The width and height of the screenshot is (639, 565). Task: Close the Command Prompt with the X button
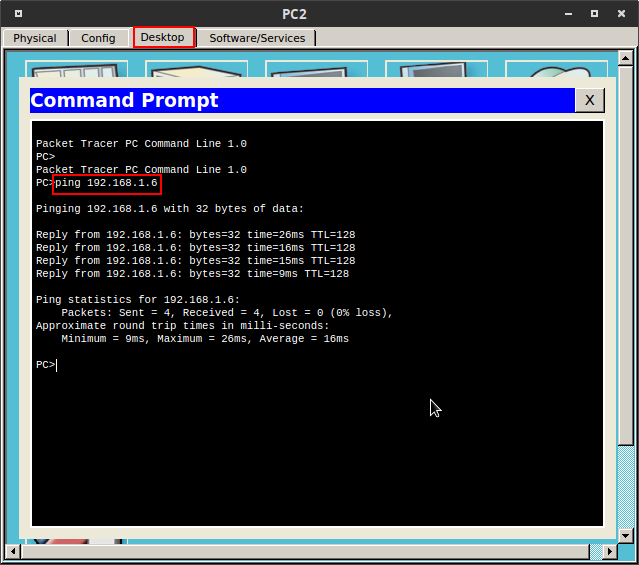pyautogui.click(x=589, y=100)
